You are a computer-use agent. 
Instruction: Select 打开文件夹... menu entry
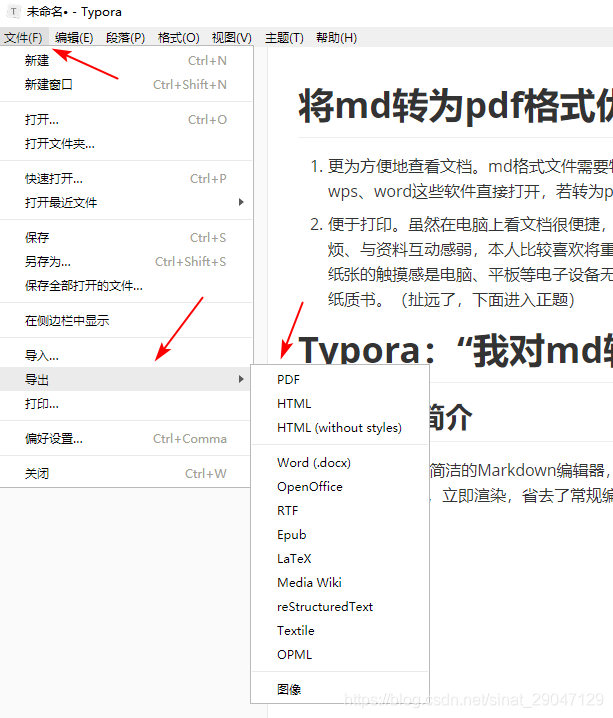126,144
